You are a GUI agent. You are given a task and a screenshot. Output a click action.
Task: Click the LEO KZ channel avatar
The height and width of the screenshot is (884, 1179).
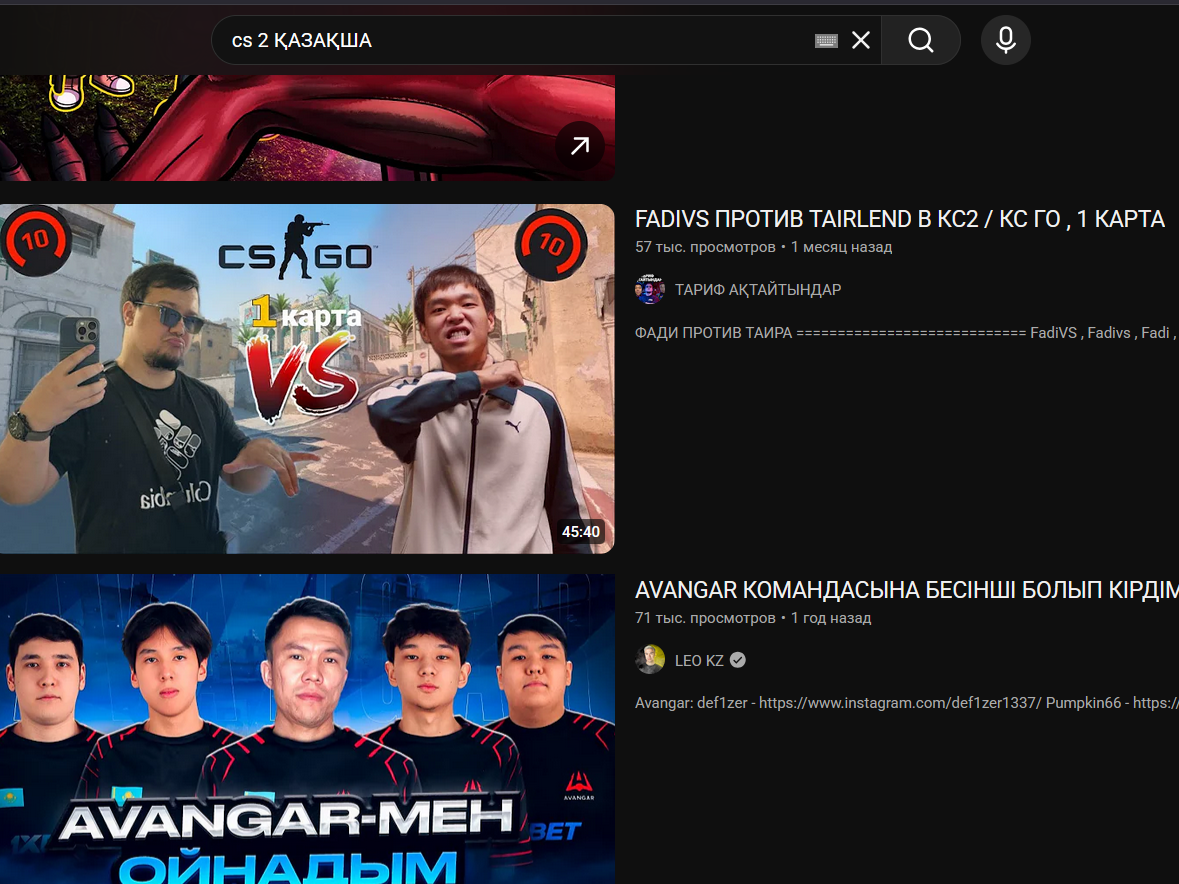(x=650, y=660)
